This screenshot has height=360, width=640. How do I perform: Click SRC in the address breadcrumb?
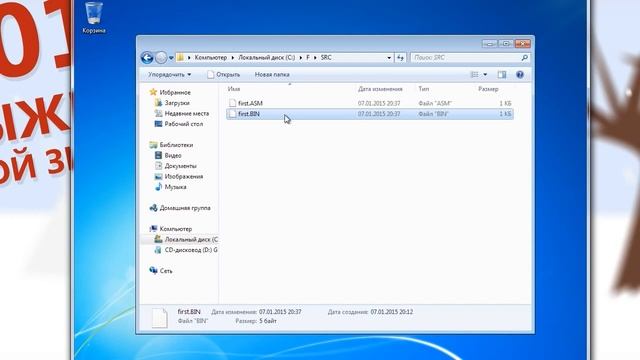tap(326, 58)
